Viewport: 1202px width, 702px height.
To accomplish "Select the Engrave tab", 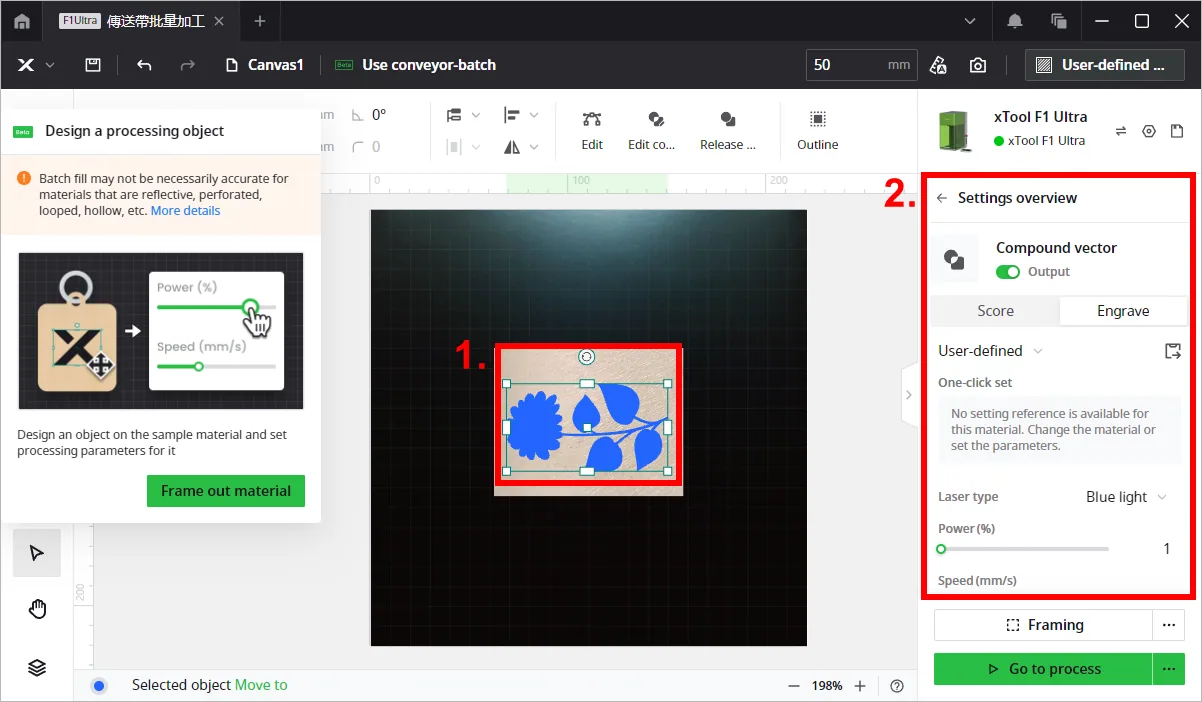I will [1123, 311].
